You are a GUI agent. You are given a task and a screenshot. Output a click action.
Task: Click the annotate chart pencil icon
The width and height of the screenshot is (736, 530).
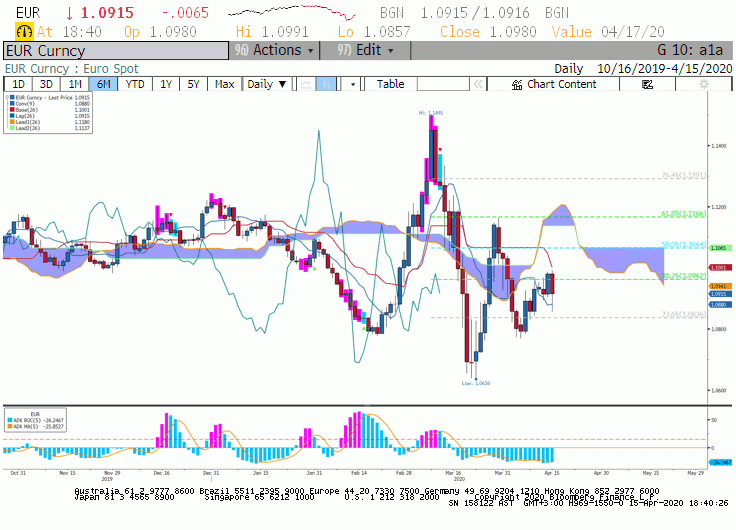click(x=647, y=84)
